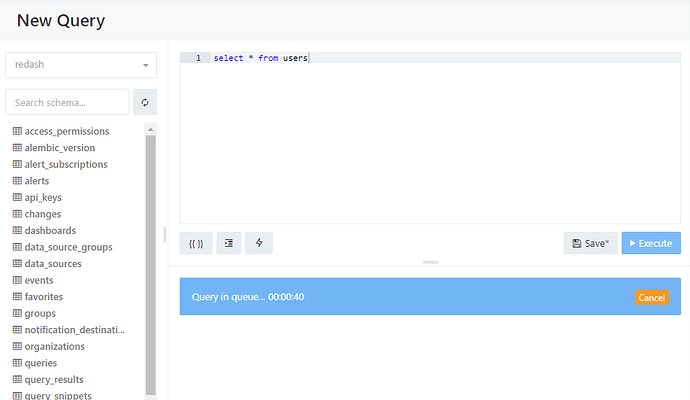
Task: Click the table icon beside access_permissions
Action: [x=17, y=131]
